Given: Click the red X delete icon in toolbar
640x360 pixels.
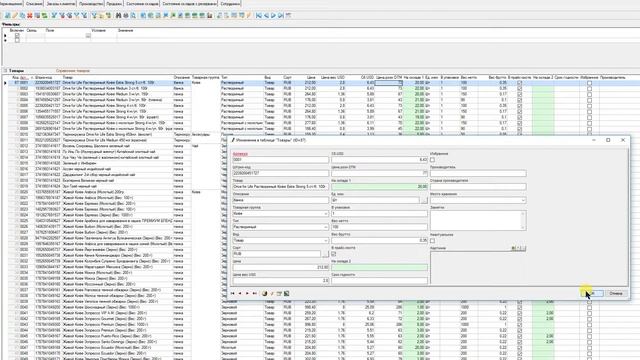Looking at the screenshot, I should pyautogui.click(x=29, y=16).
